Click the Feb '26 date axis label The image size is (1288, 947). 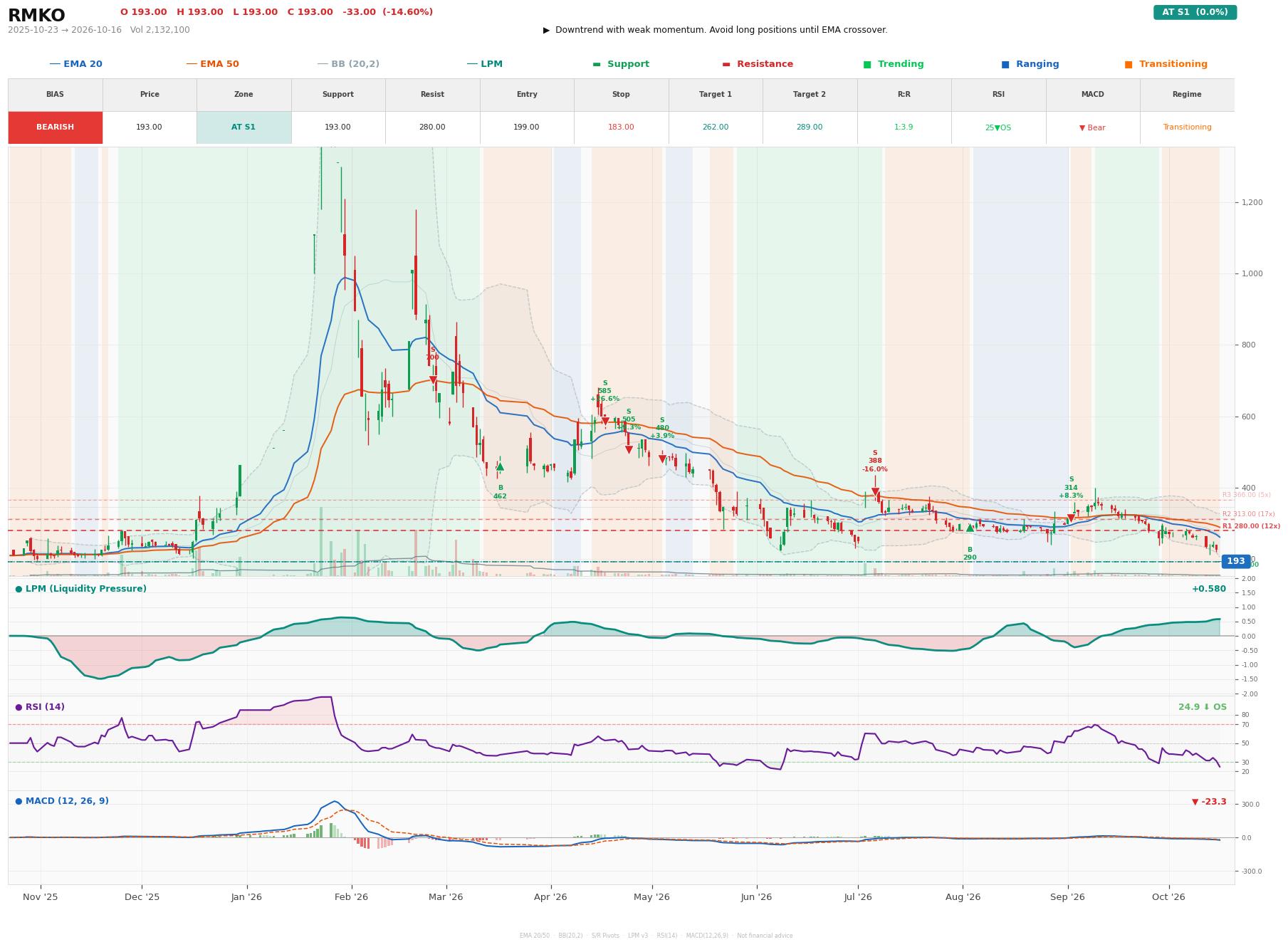coord(351,896)
